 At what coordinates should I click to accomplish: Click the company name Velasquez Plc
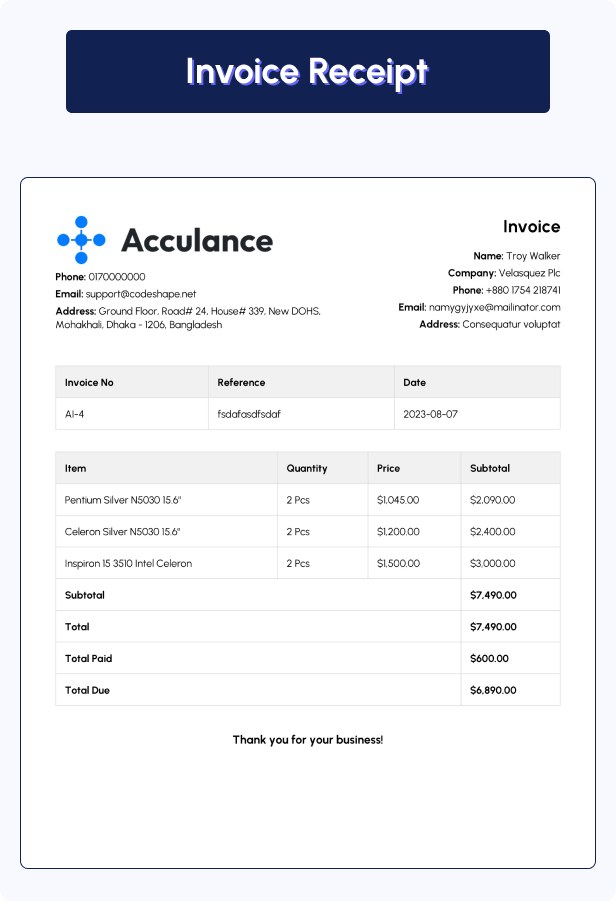529,273
